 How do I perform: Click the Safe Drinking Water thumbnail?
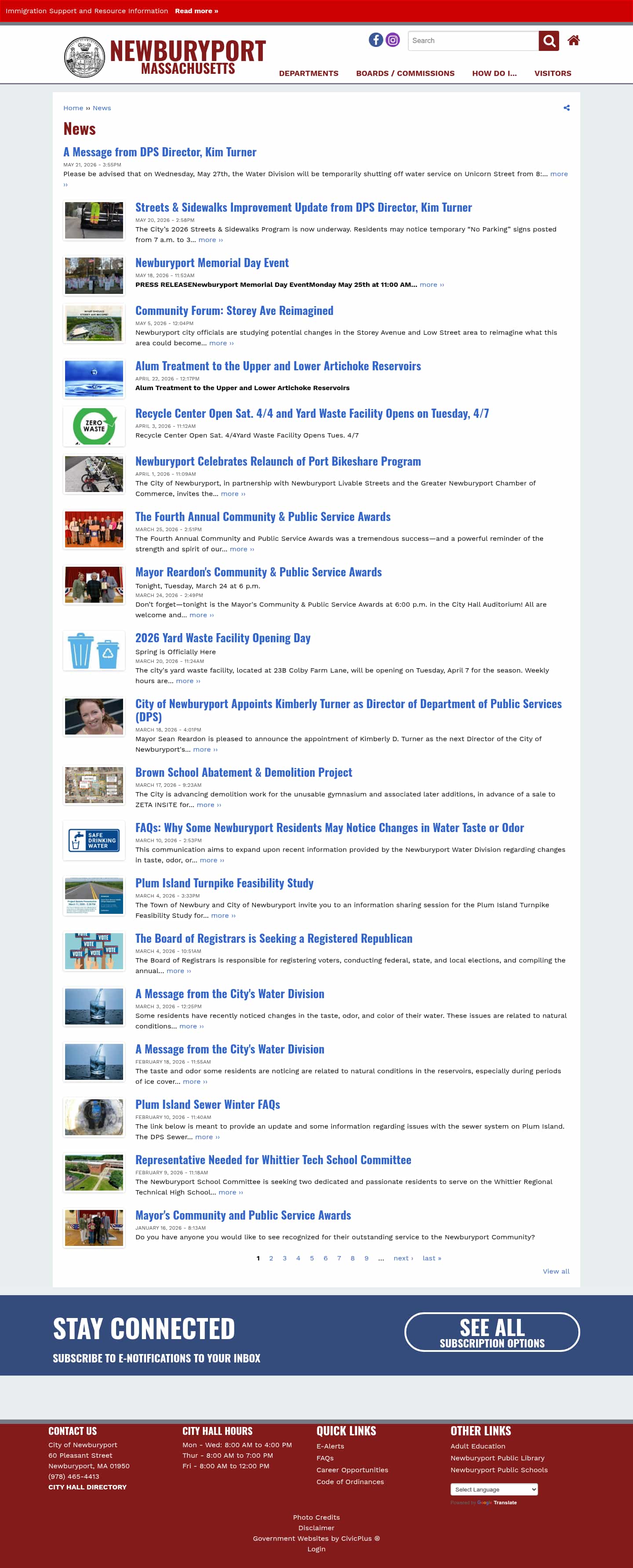tap(94, 840)
